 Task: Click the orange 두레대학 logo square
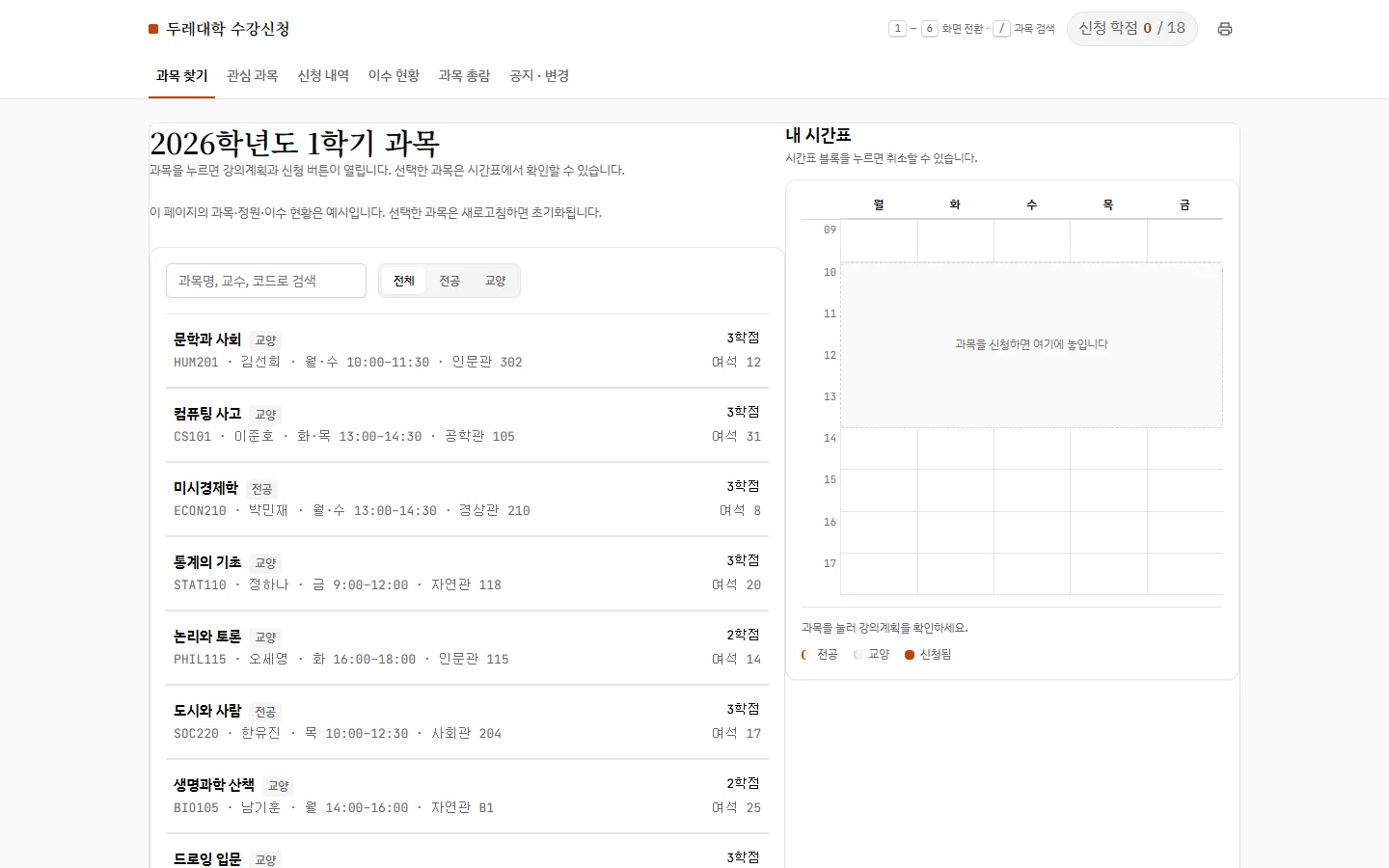click(x=153, y=29)
